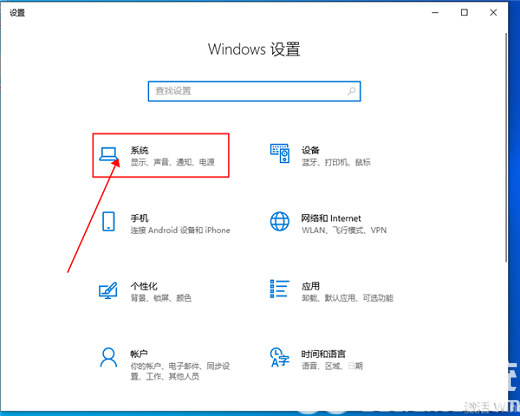The image size is (520, 416).
Task: Click description 显示、声音、通知、电源
Action: coord(172,162)
